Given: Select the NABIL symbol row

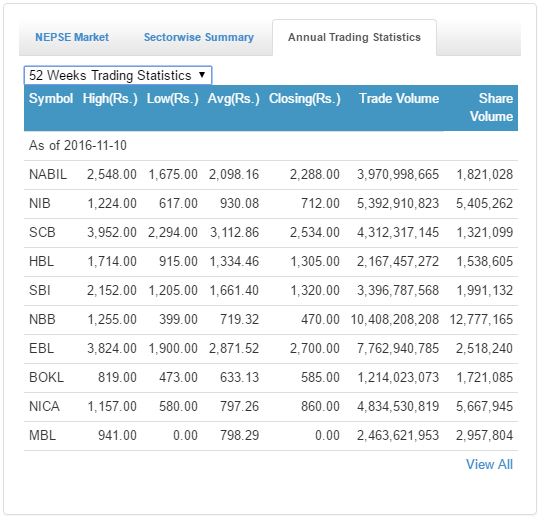Looking at the screenshot, I should [x=271, y=175].
